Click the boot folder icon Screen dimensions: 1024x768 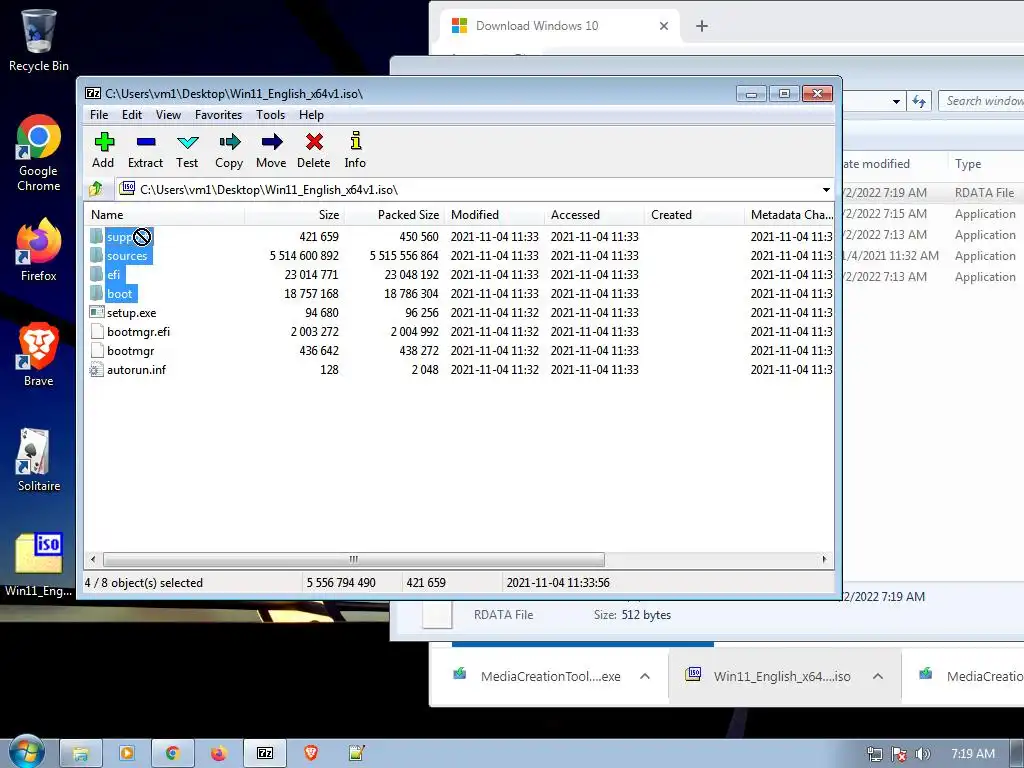point(97,293)
